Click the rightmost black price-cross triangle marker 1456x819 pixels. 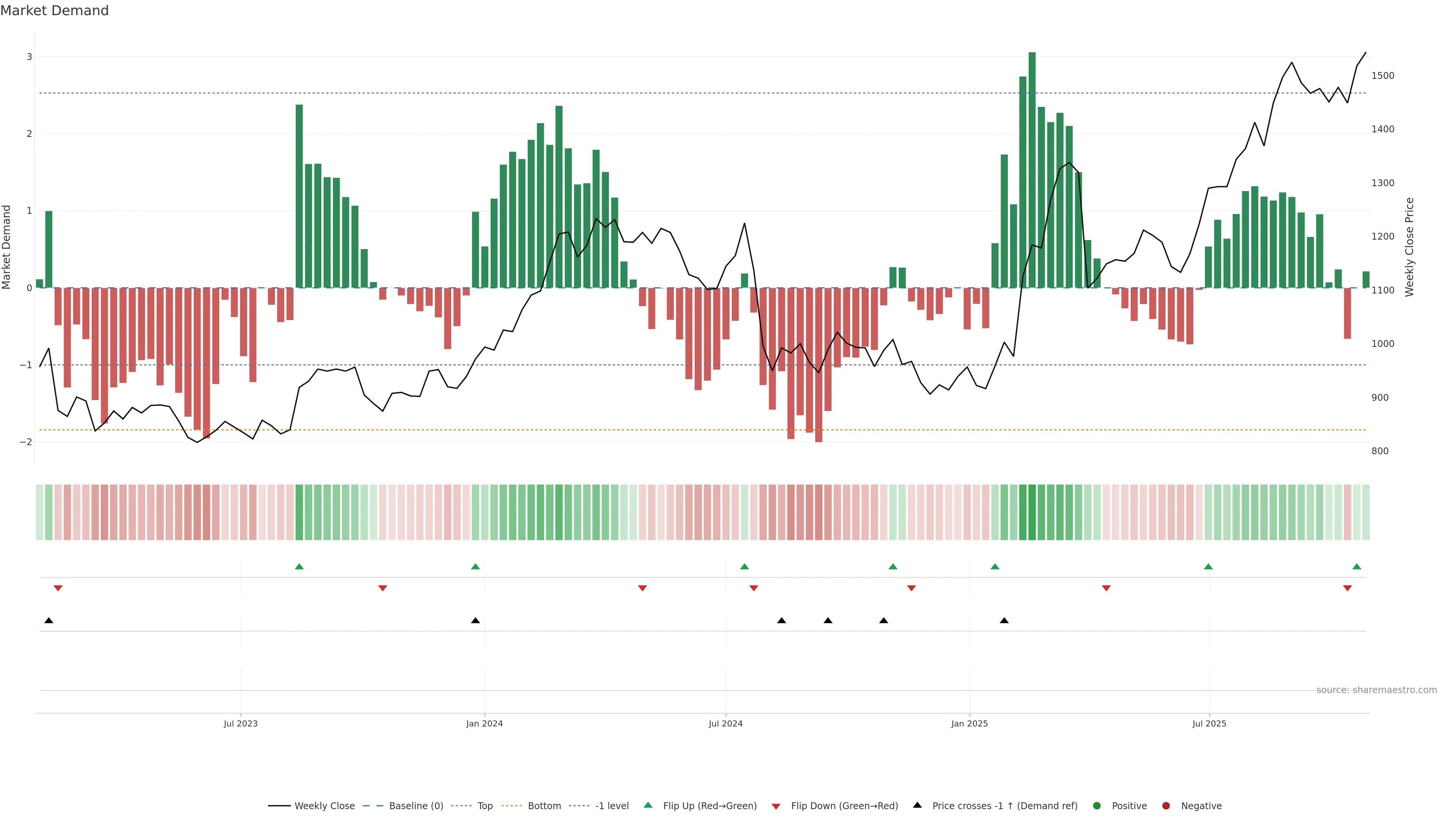click(1004, 621)
